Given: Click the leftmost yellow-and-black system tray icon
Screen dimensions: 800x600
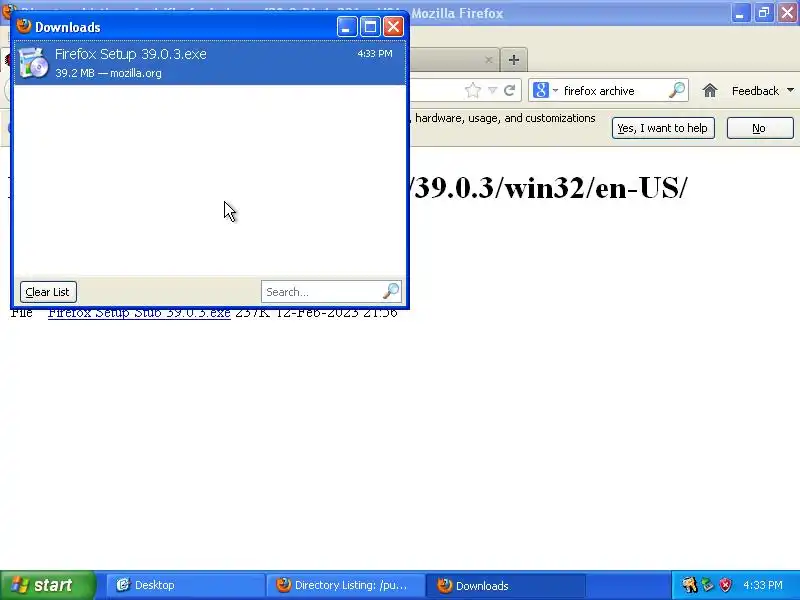Looking at the screenshot, I should pos(690,585).
